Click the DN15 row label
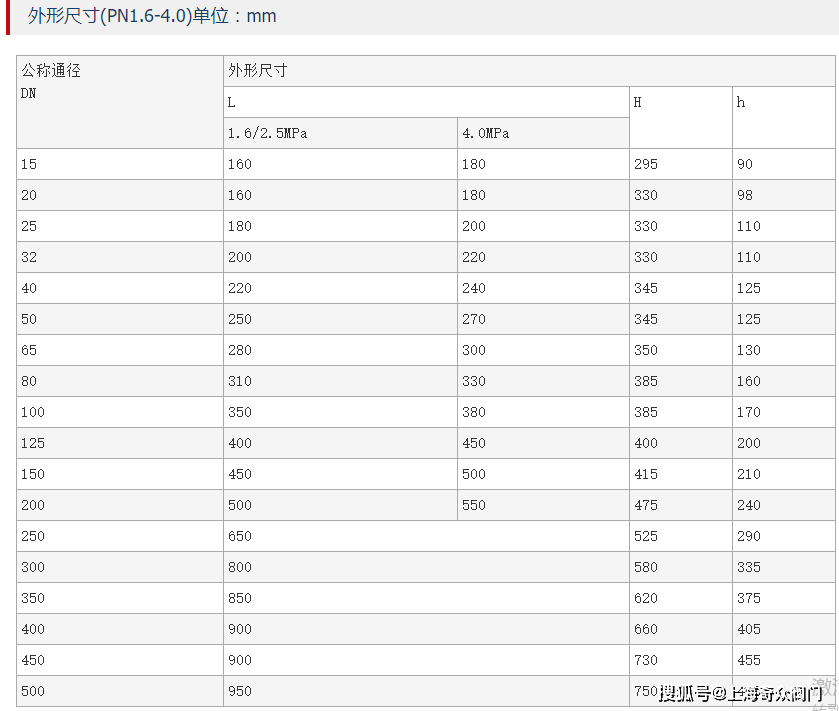839x711 pixels. point(28,164)
